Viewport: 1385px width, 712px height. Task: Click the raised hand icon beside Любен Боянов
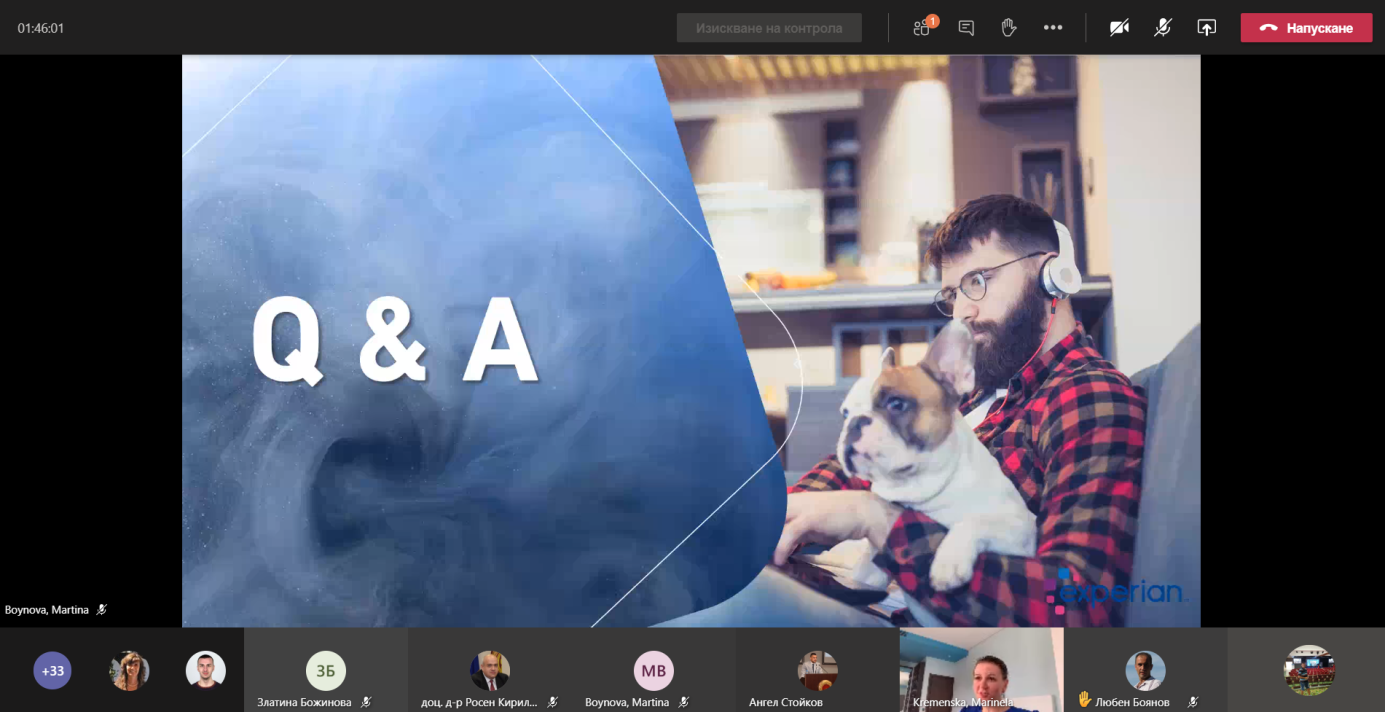click(1084, 701)
